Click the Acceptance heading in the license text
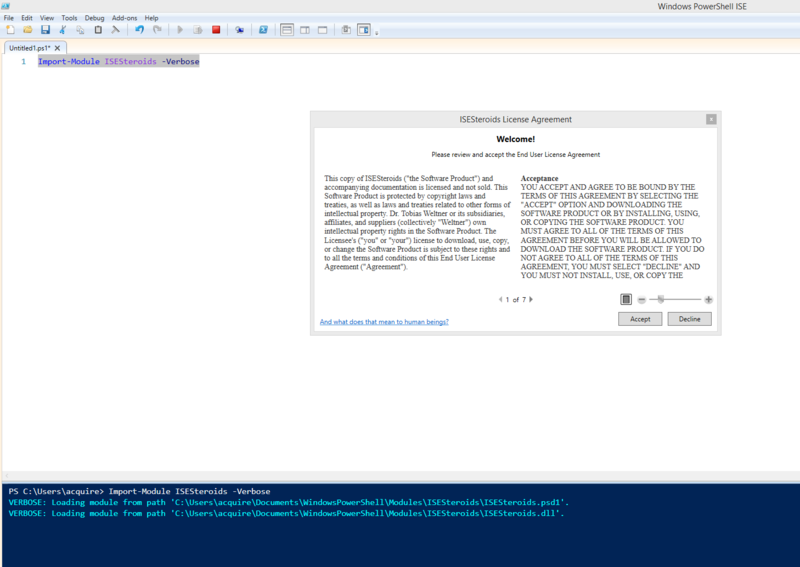This screenshot has height=567, width=800. [539, 179]
